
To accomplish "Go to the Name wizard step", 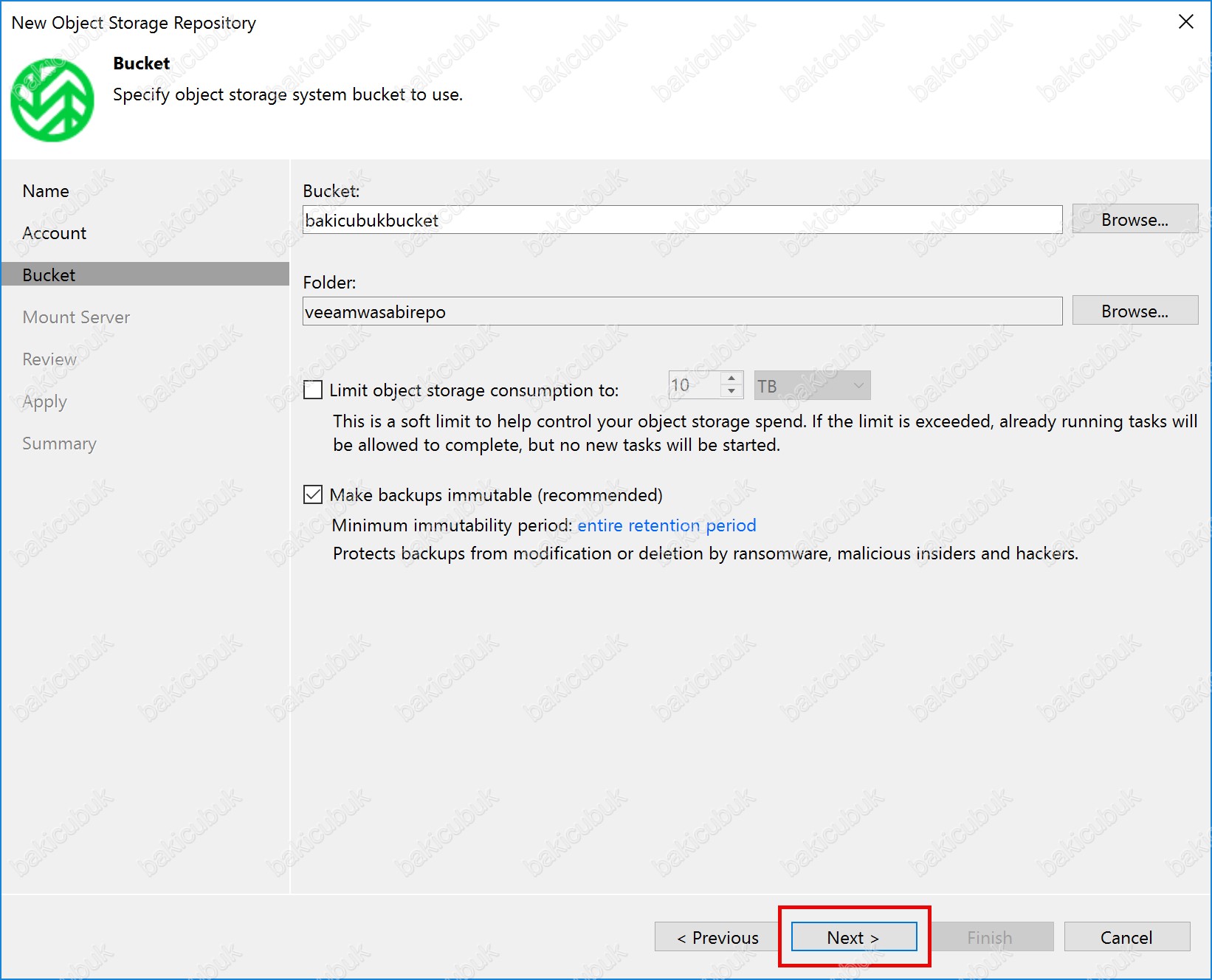I will coord(46,191).
